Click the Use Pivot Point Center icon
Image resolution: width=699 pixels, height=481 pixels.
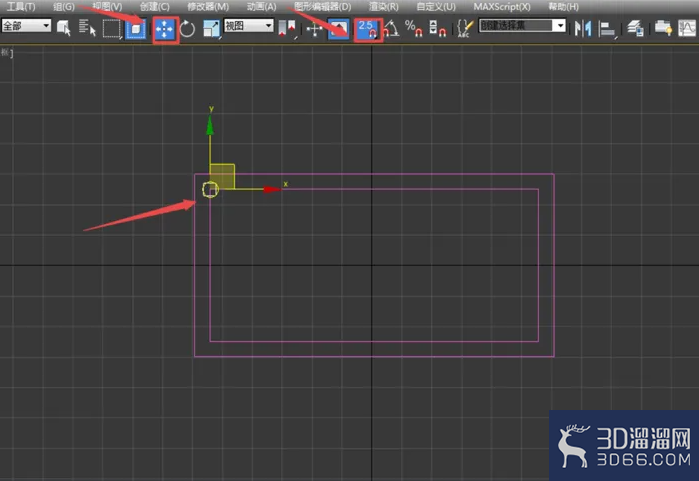tap(288, 29)
